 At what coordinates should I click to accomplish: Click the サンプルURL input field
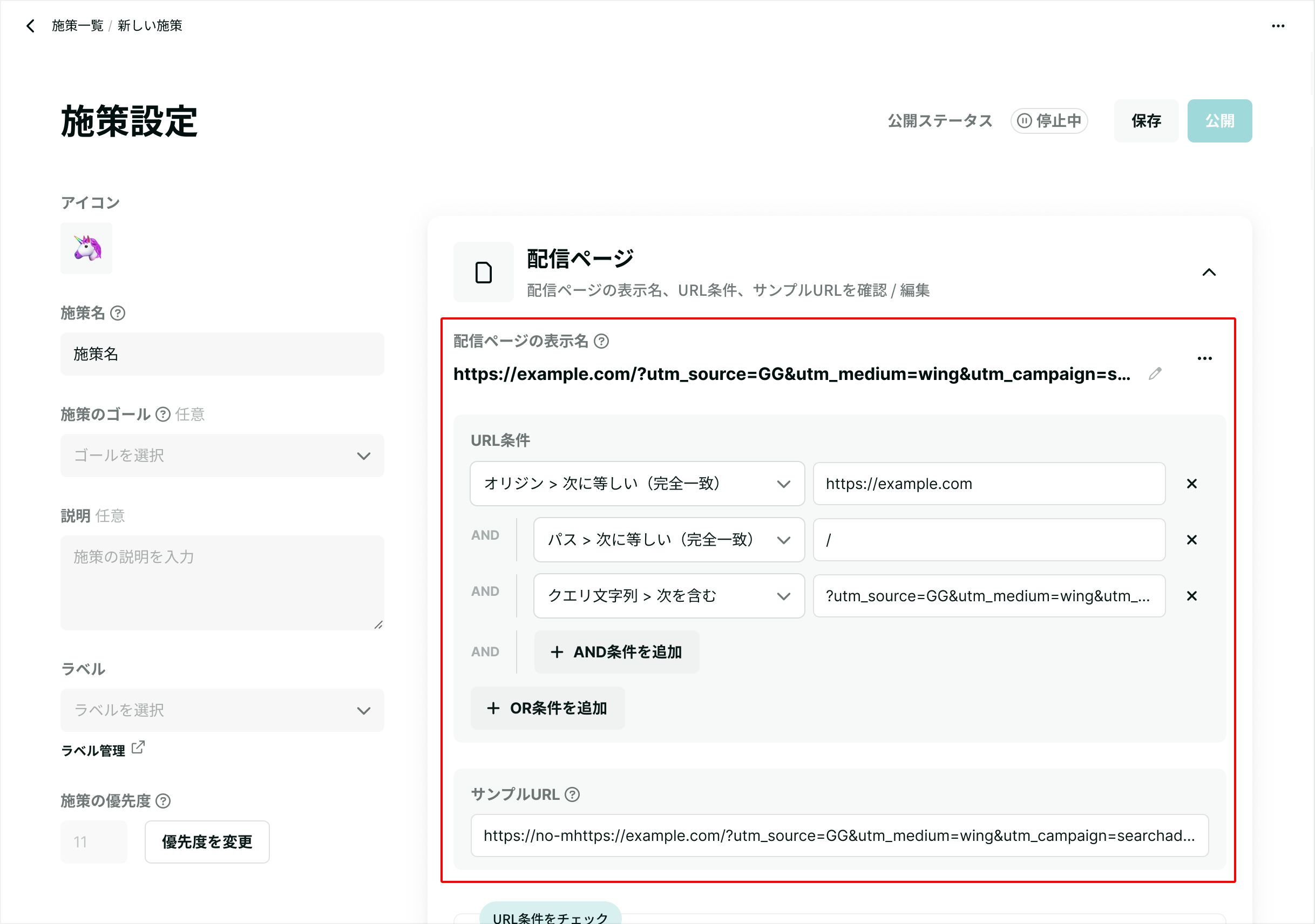click(839, 836)
